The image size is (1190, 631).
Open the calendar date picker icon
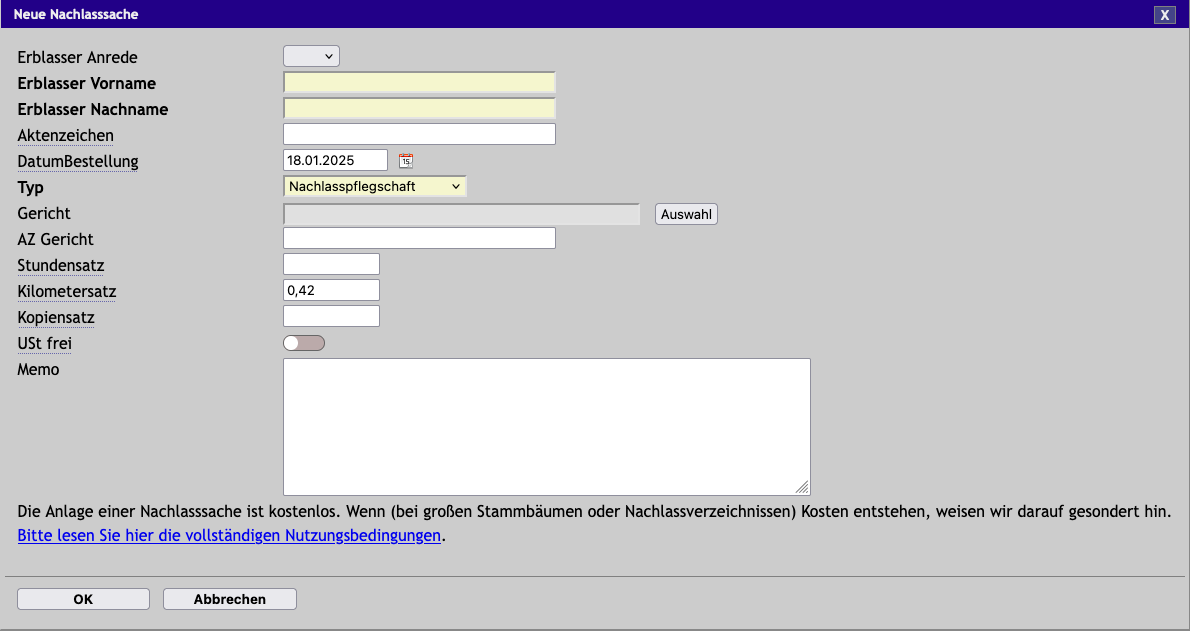405,159
